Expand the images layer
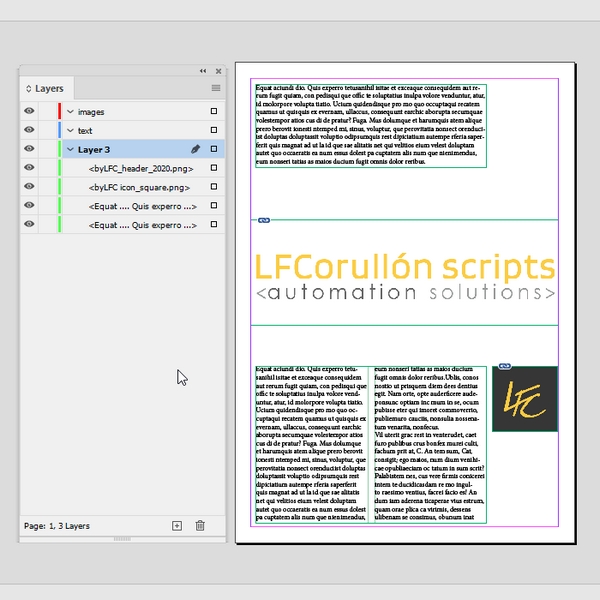 pos(70,111)
